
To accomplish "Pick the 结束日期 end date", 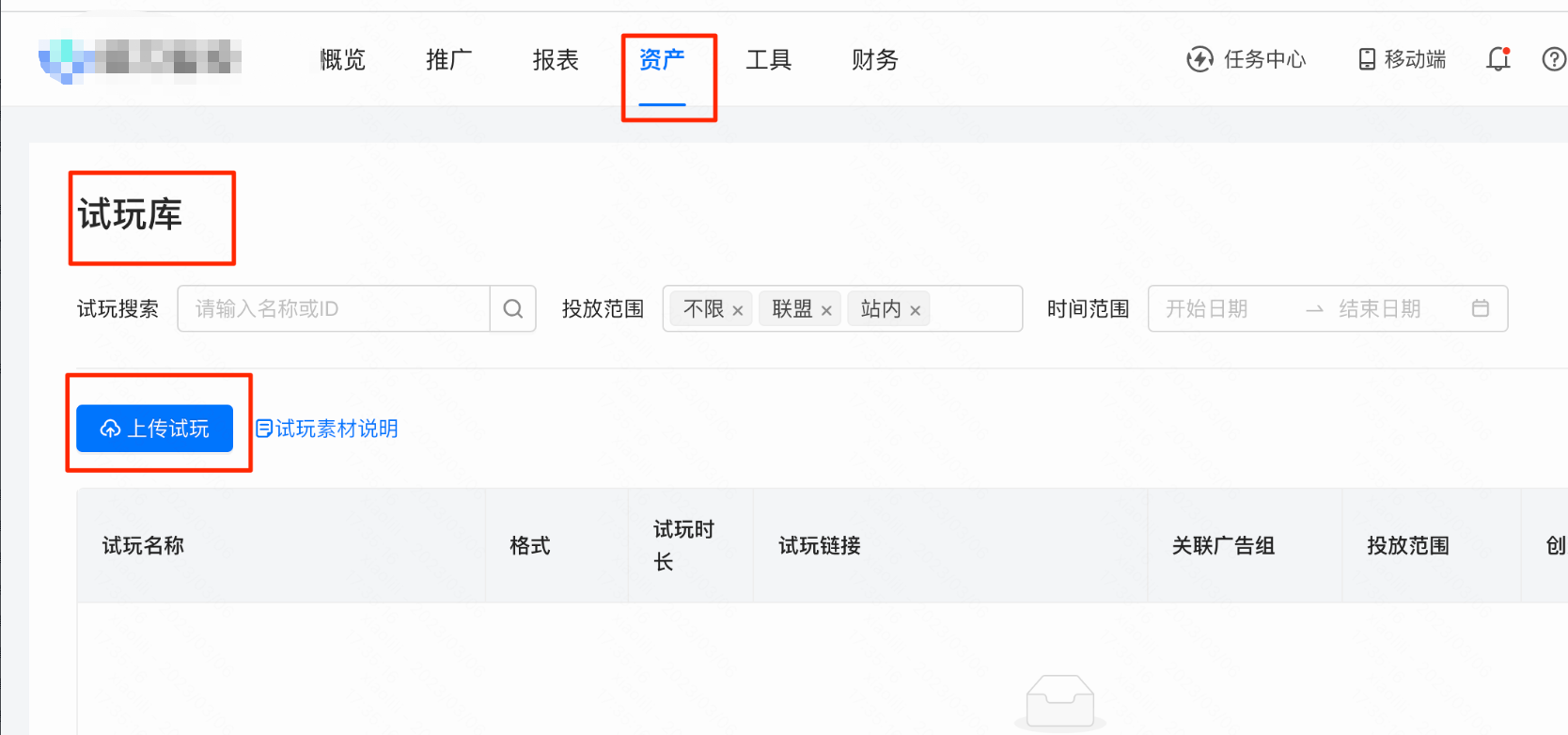I will (x=1379, y=309).
